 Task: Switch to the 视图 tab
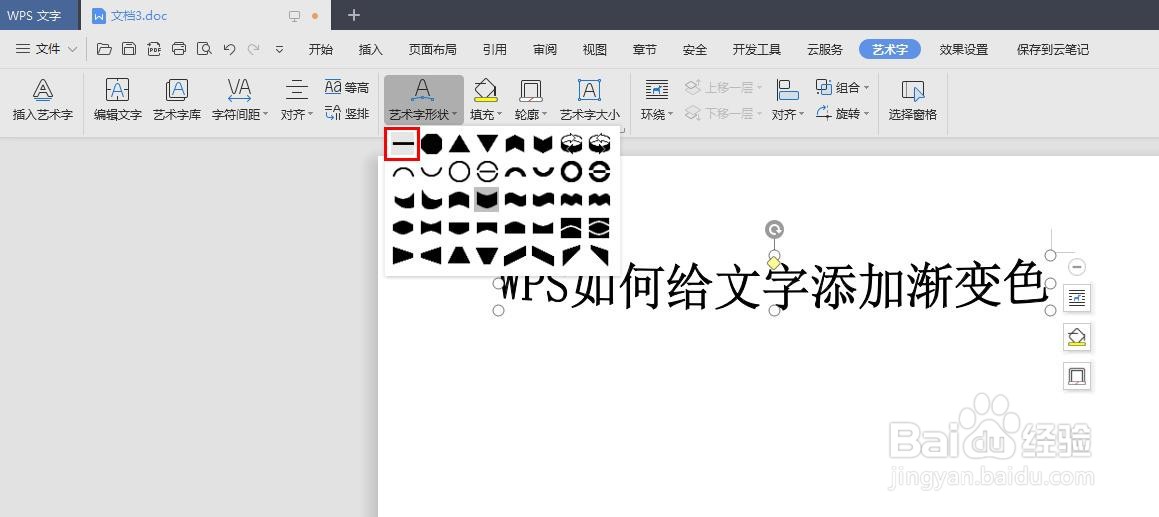click(x=594, y=50)
